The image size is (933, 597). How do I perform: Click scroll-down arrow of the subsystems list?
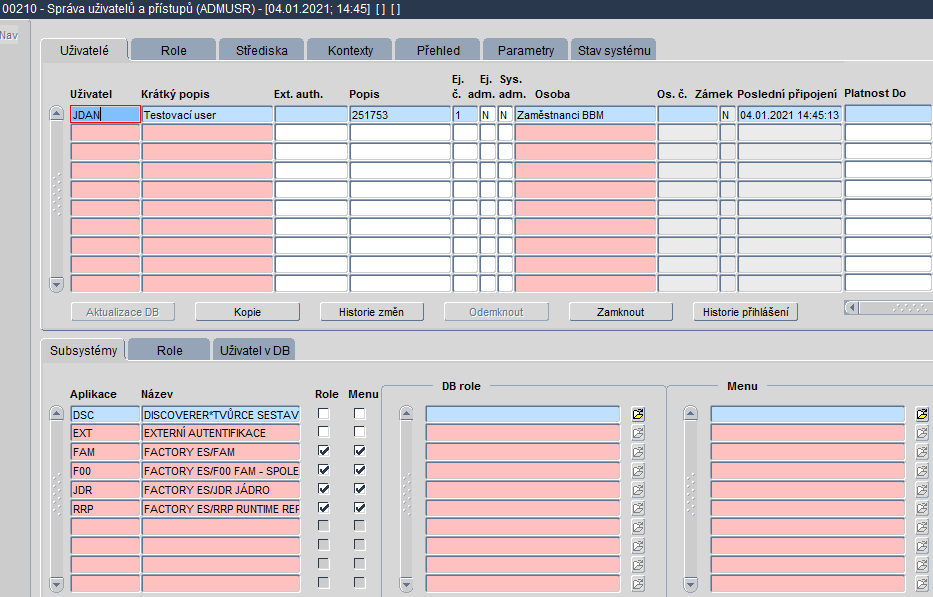(x=57, y=585)
